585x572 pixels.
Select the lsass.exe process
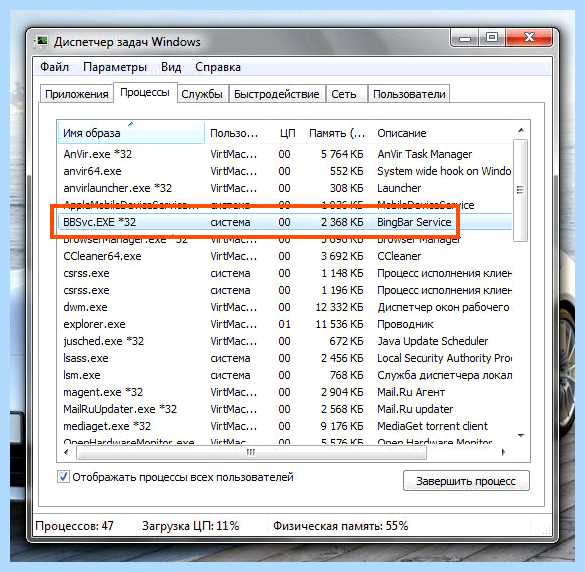pos(285,358)
